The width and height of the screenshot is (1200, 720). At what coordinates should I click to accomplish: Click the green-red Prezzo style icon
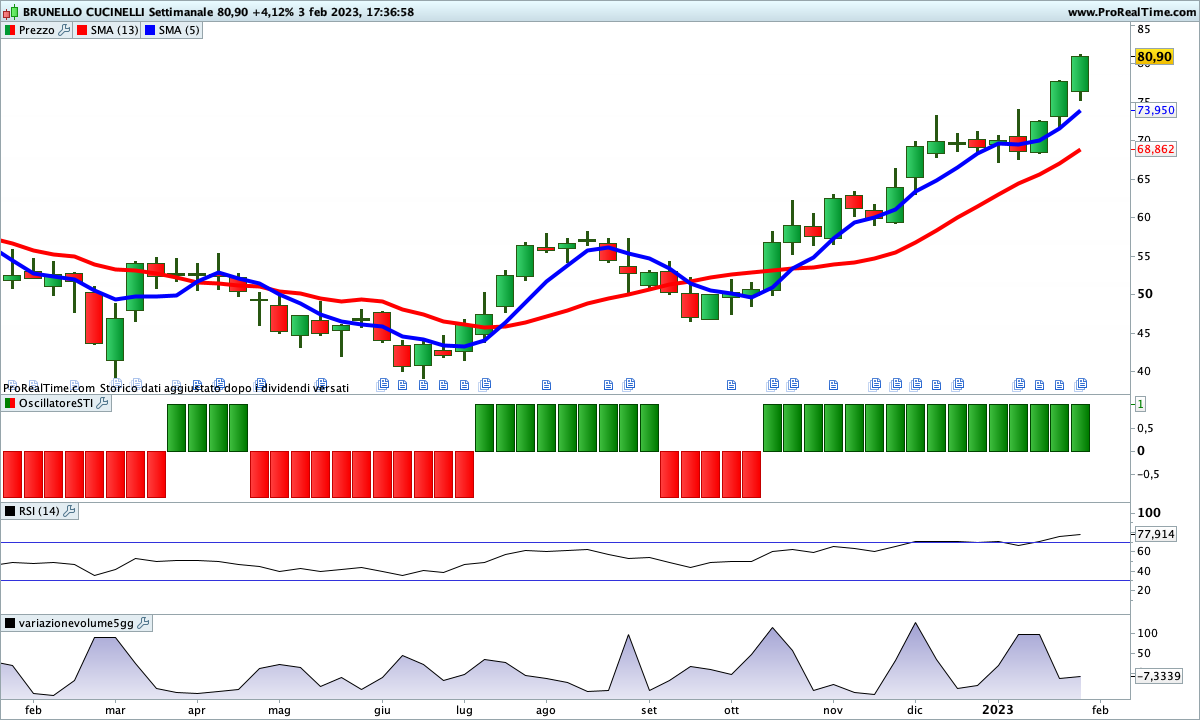10,30
